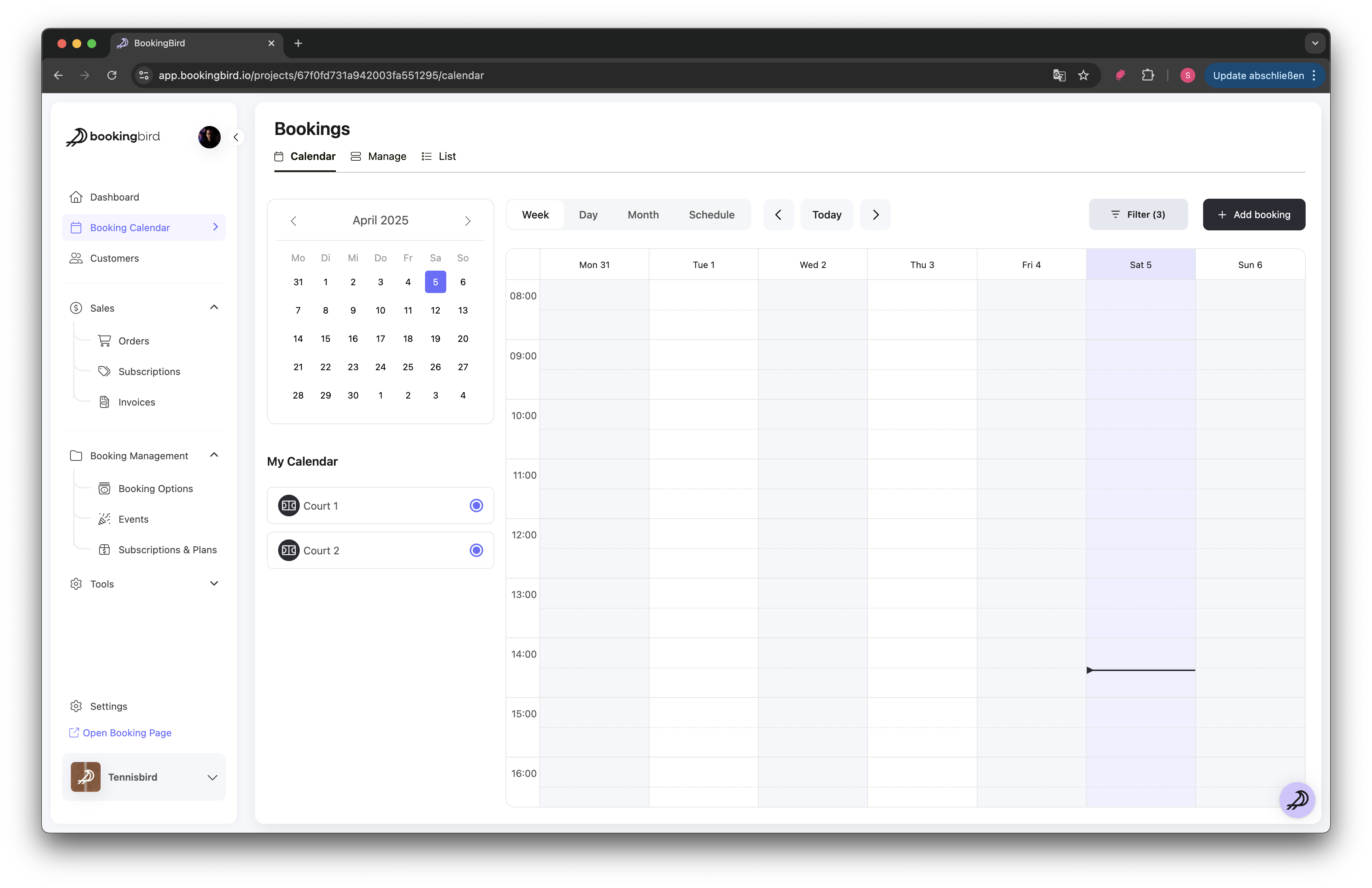Collapse the Booking Management section
1372x888 pixels.
point(214,455)
